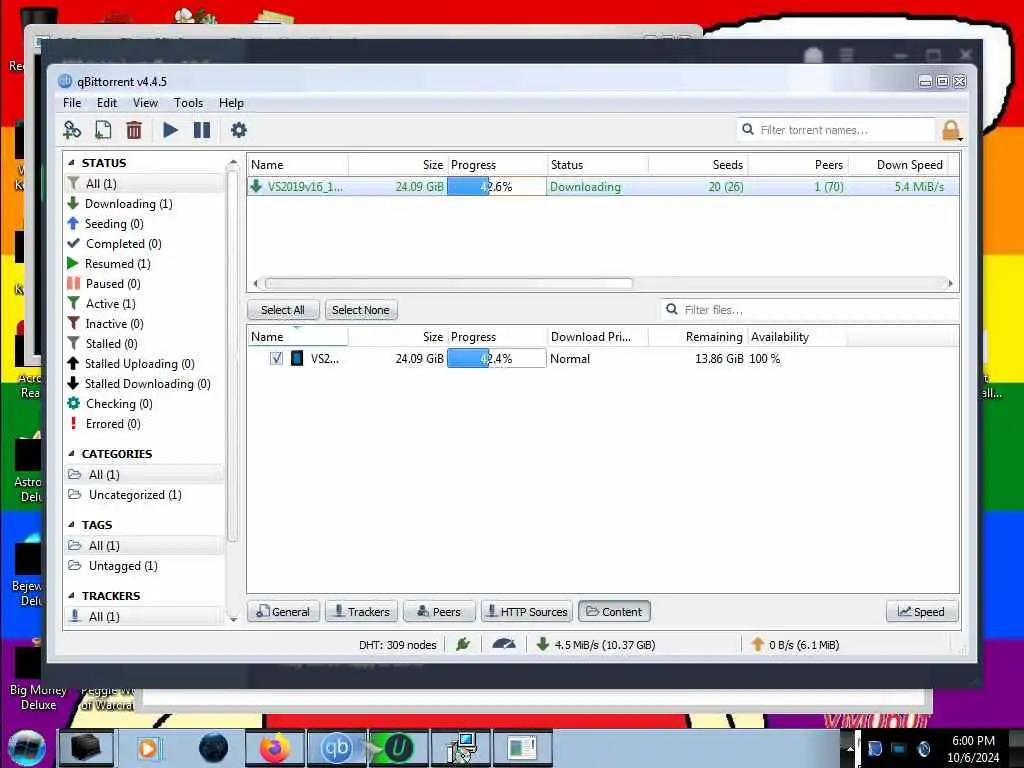The height and width of the screenshot is (768, 1024).
Task: Click the Pause toolbar icon
Action: click(x=202, y=130)
